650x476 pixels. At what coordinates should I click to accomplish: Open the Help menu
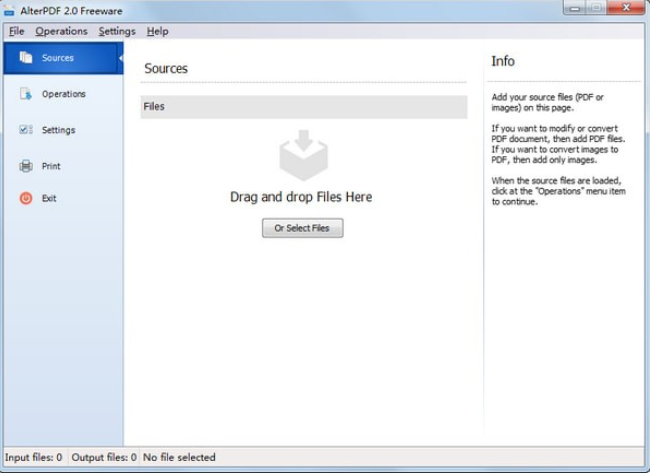(158, 32)
